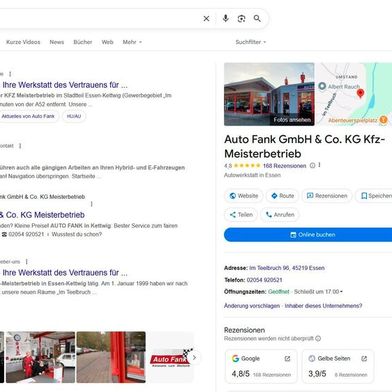Click Fotos ansehen on building photo
The width and height of the screenshot is (392, 392).
pos(292,119)
